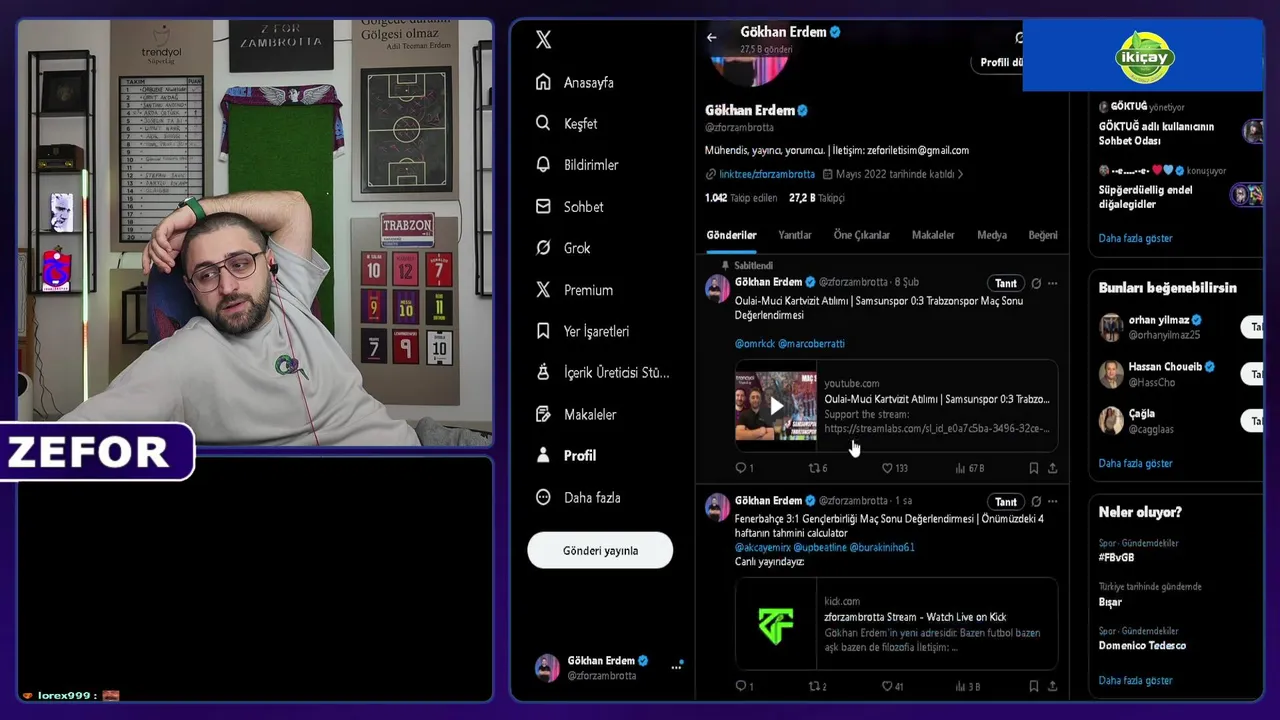Click @omrkck mention
Viewport: 1280px width, 720px height.
(754, 343)
